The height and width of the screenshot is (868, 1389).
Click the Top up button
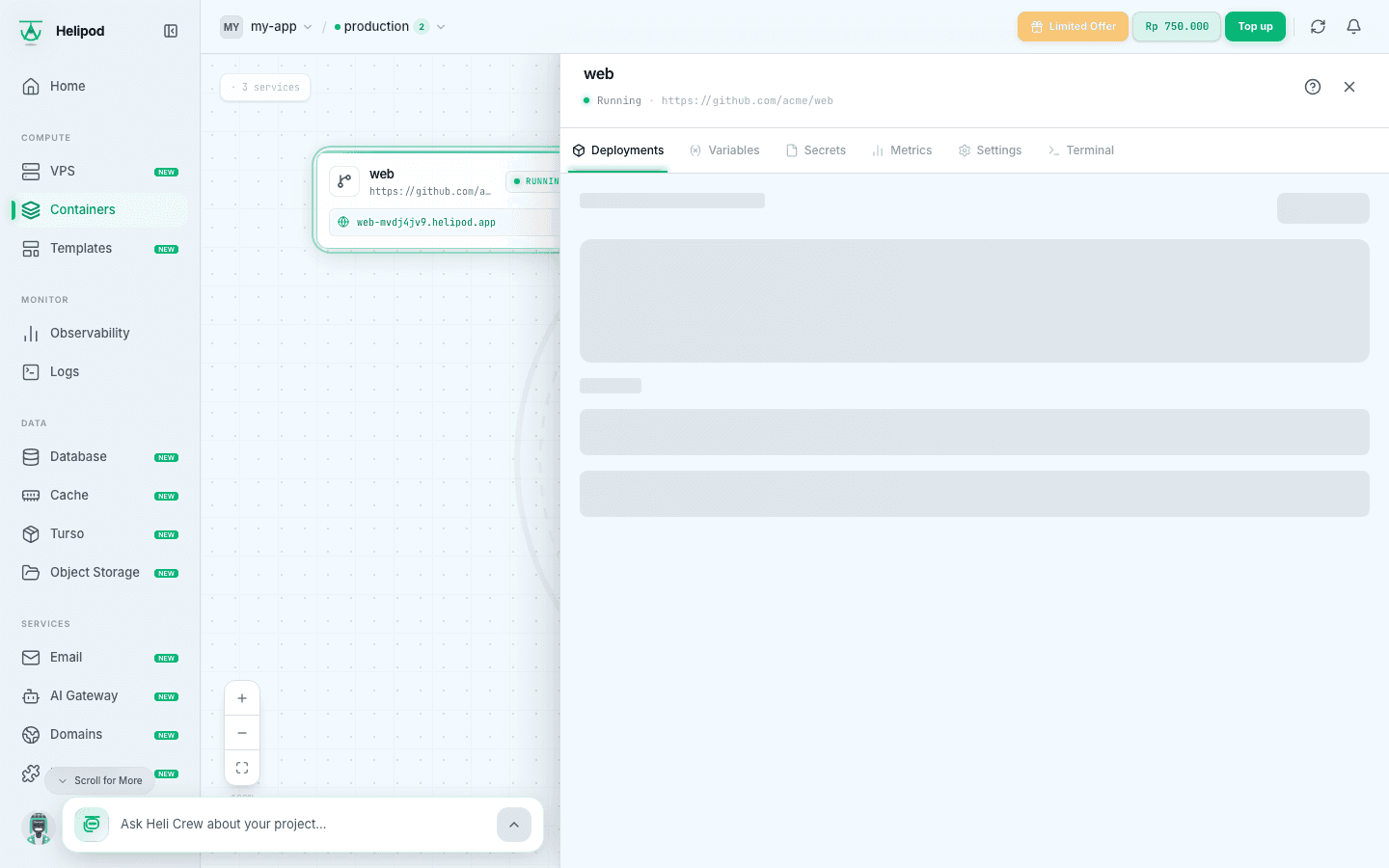(1255, 27)
